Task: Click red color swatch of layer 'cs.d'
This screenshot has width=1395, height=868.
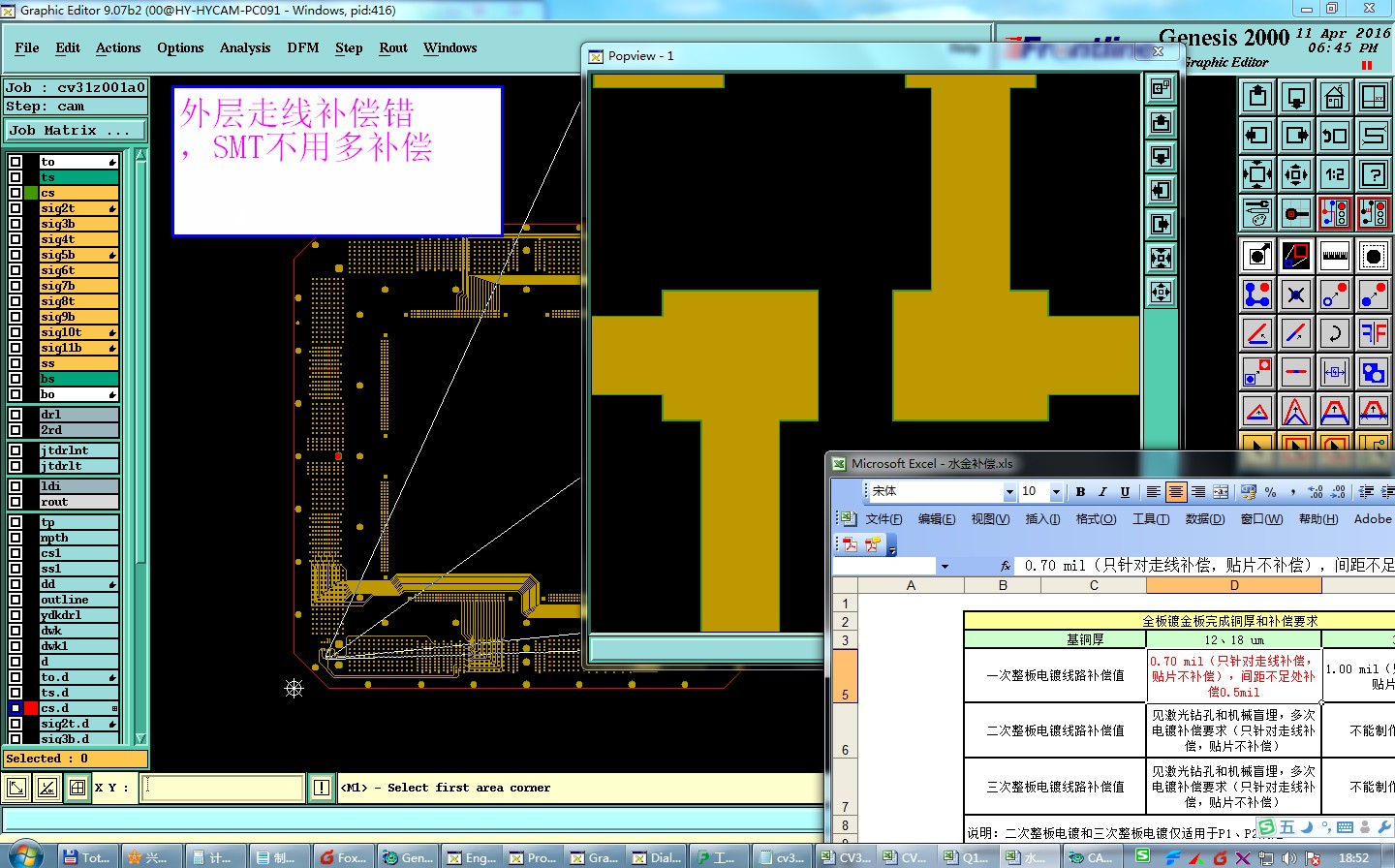Action: [x=31, y=708]
